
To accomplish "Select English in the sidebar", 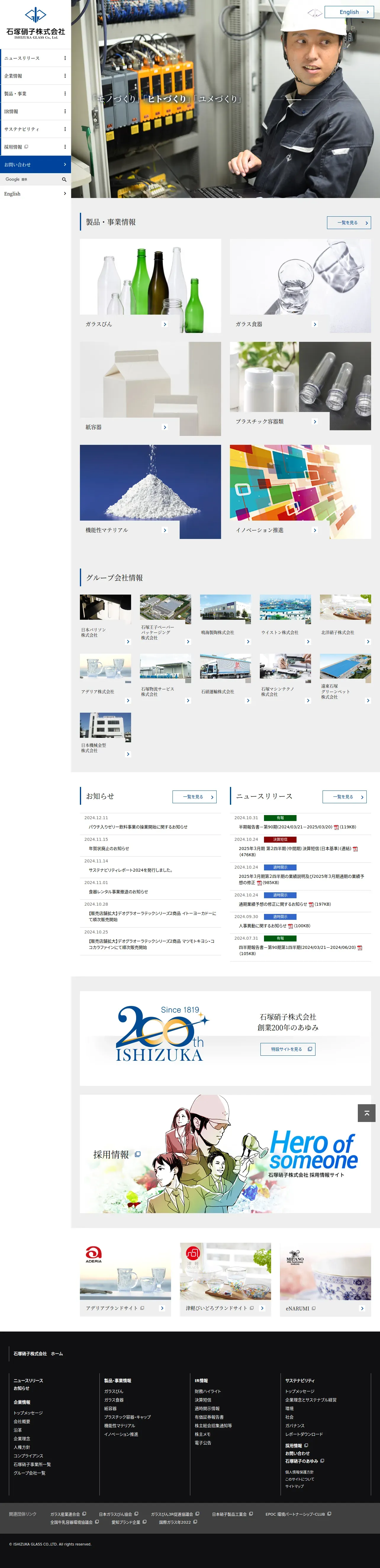I will [x=35, y=194].
